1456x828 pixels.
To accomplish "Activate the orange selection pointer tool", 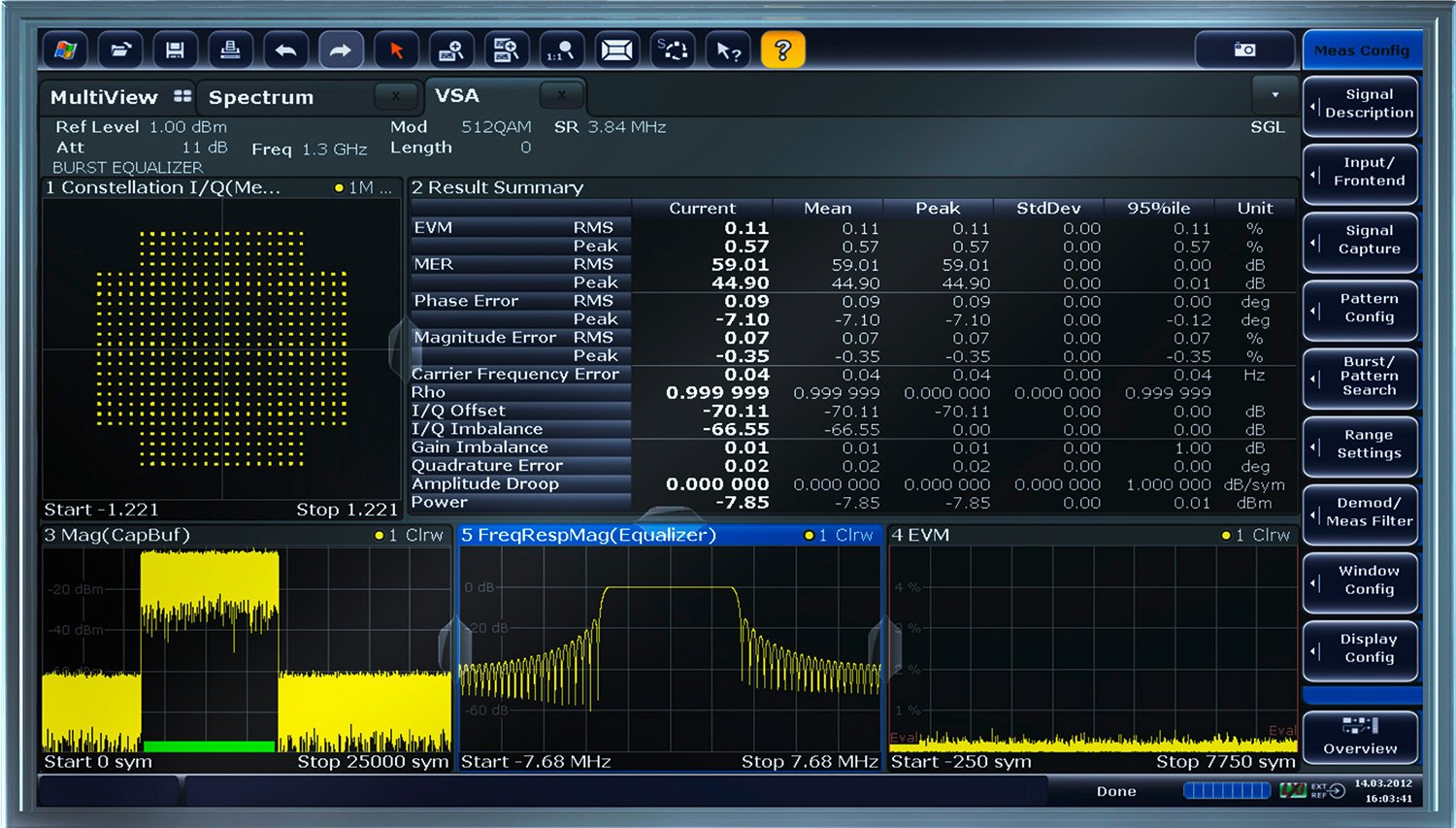I will coord(396,50).
